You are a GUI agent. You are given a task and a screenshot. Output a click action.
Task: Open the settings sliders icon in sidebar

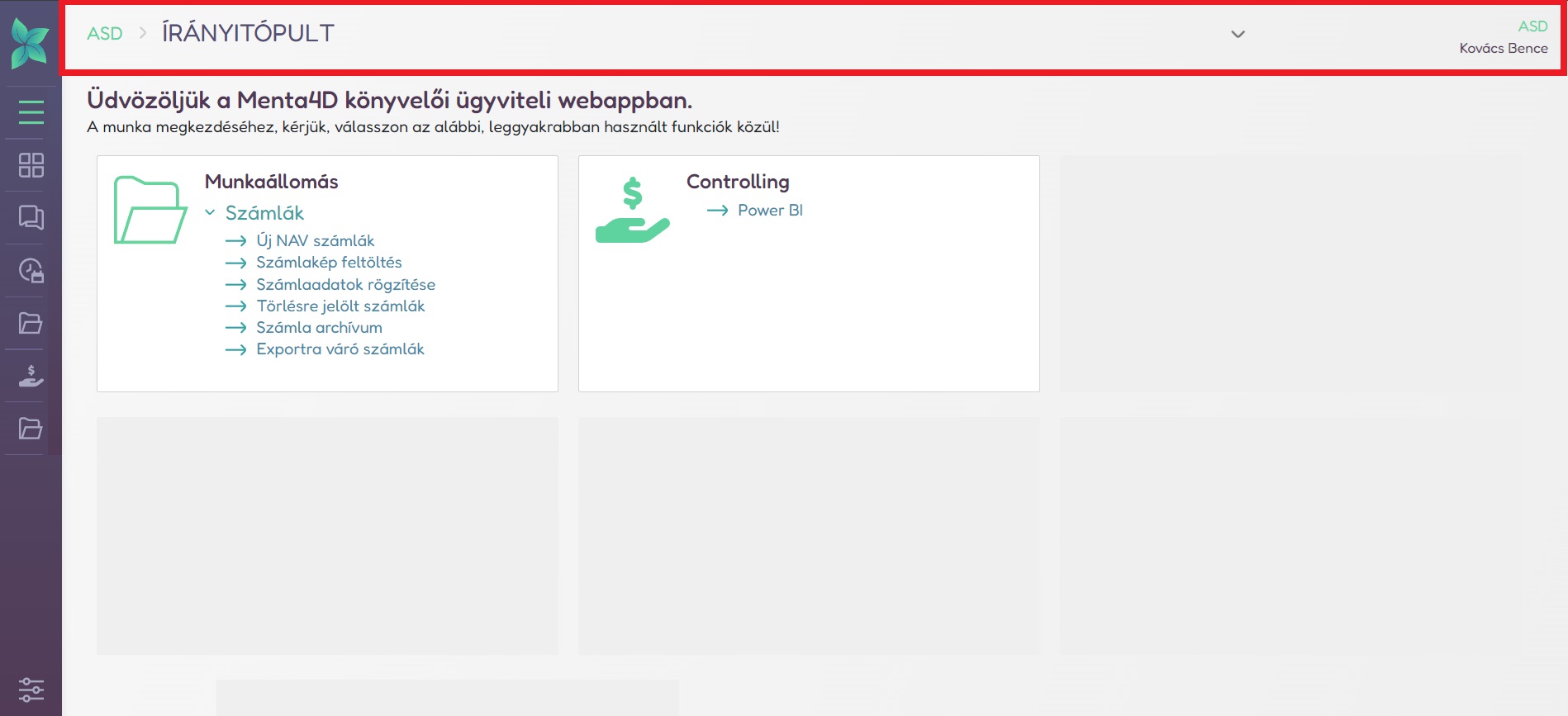31,690
